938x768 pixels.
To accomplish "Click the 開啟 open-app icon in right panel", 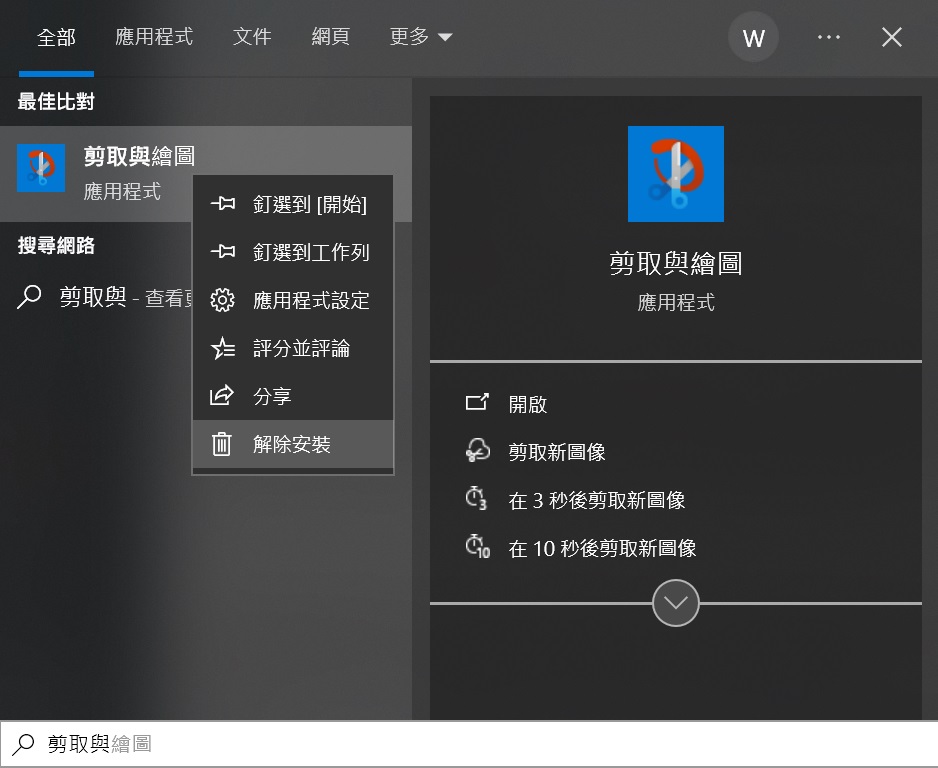I will [x=477, y=403].
